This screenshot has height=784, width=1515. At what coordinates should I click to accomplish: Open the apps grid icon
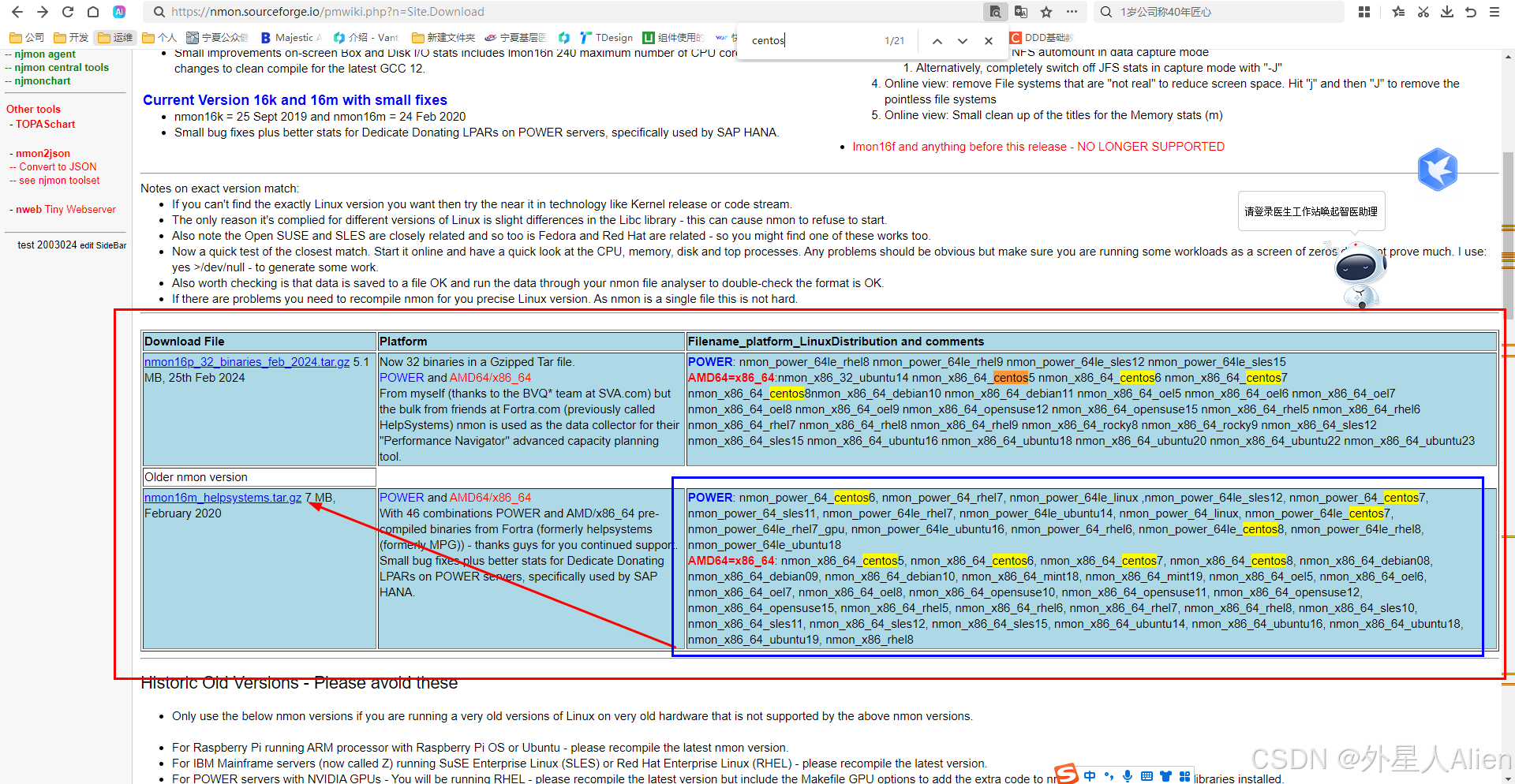[x=1364, y=12]
